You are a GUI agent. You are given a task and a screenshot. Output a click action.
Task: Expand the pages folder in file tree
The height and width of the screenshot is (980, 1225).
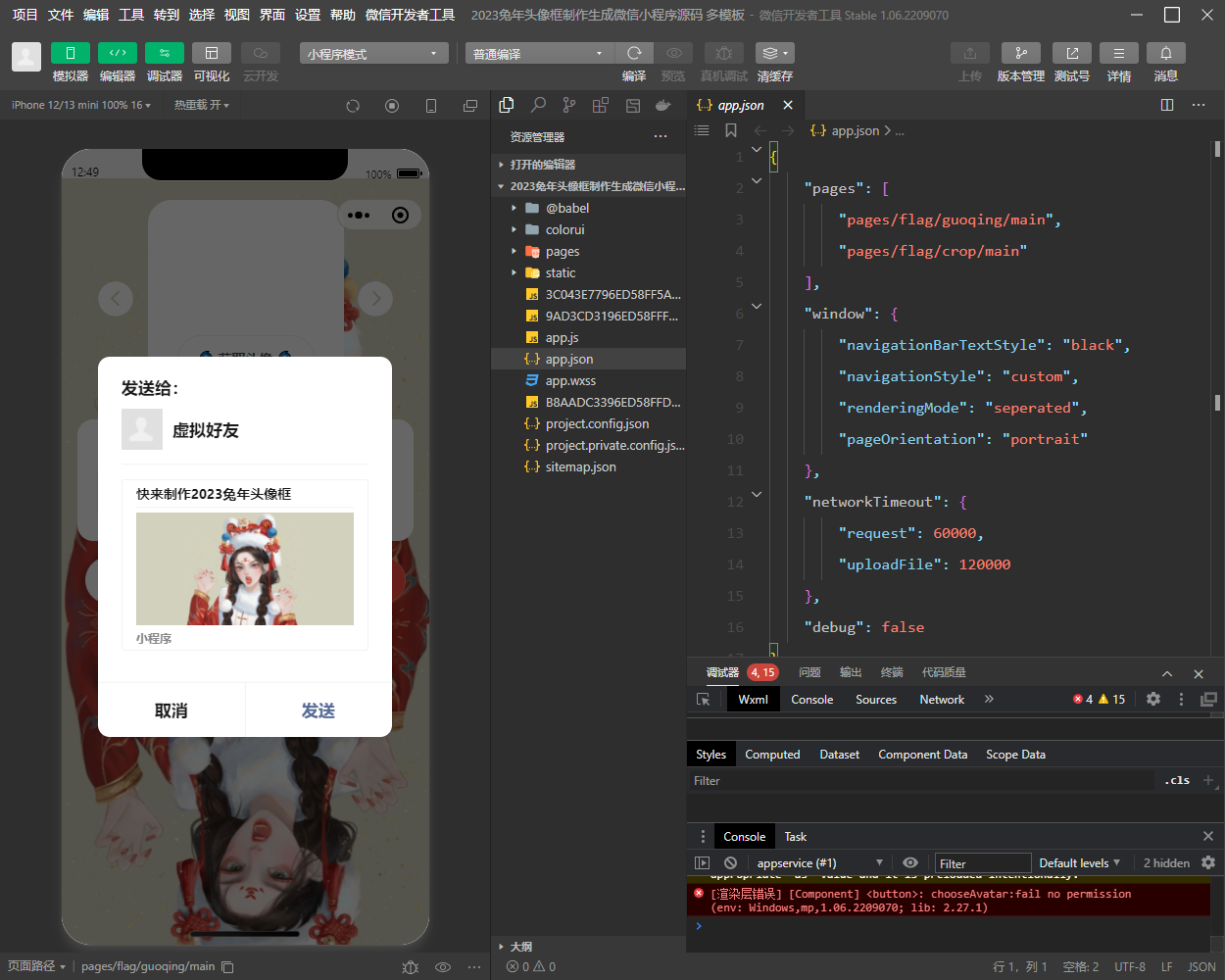[562, 251]
